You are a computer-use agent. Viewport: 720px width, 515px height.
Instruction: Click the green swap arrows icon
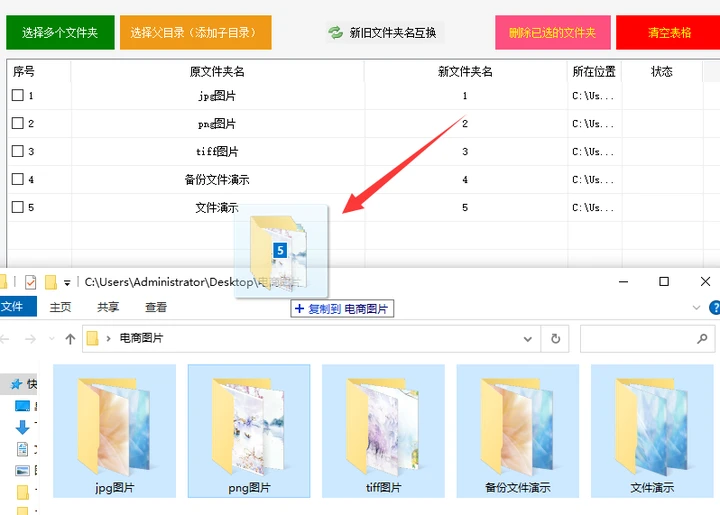click(x=335, y=33)
